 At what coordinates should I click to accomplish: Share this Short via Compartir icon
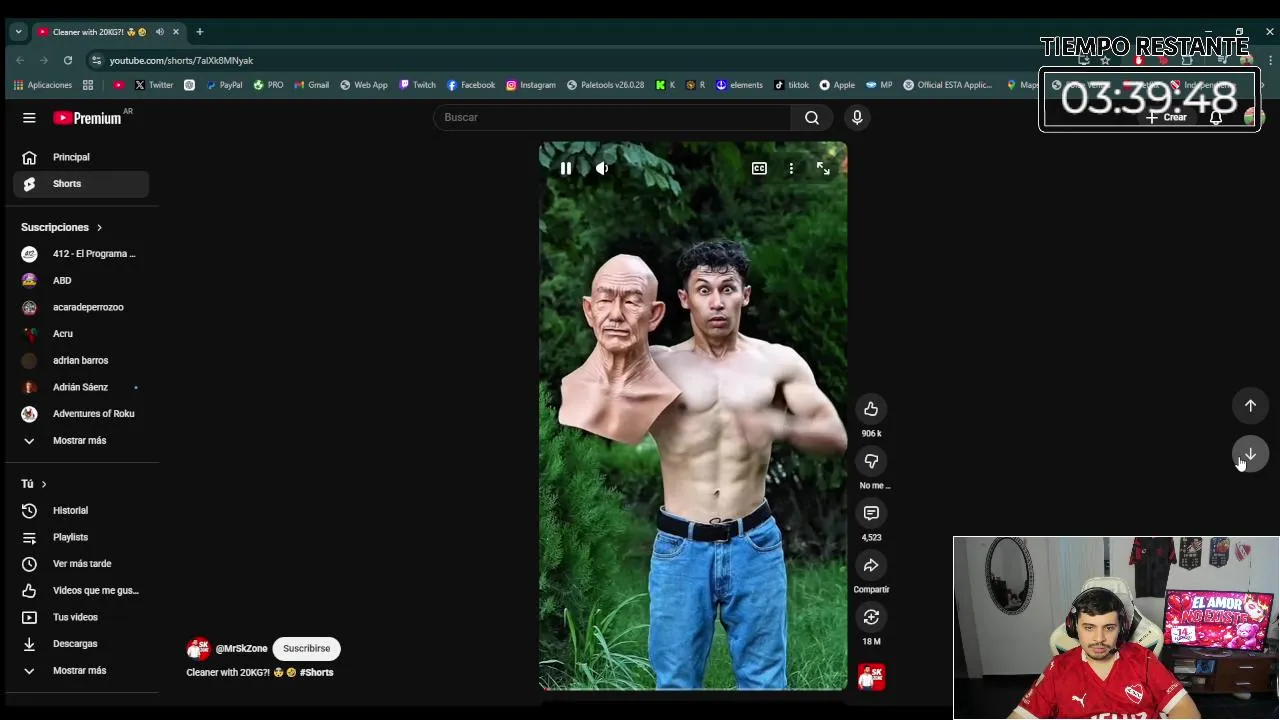tap(871, 565)
